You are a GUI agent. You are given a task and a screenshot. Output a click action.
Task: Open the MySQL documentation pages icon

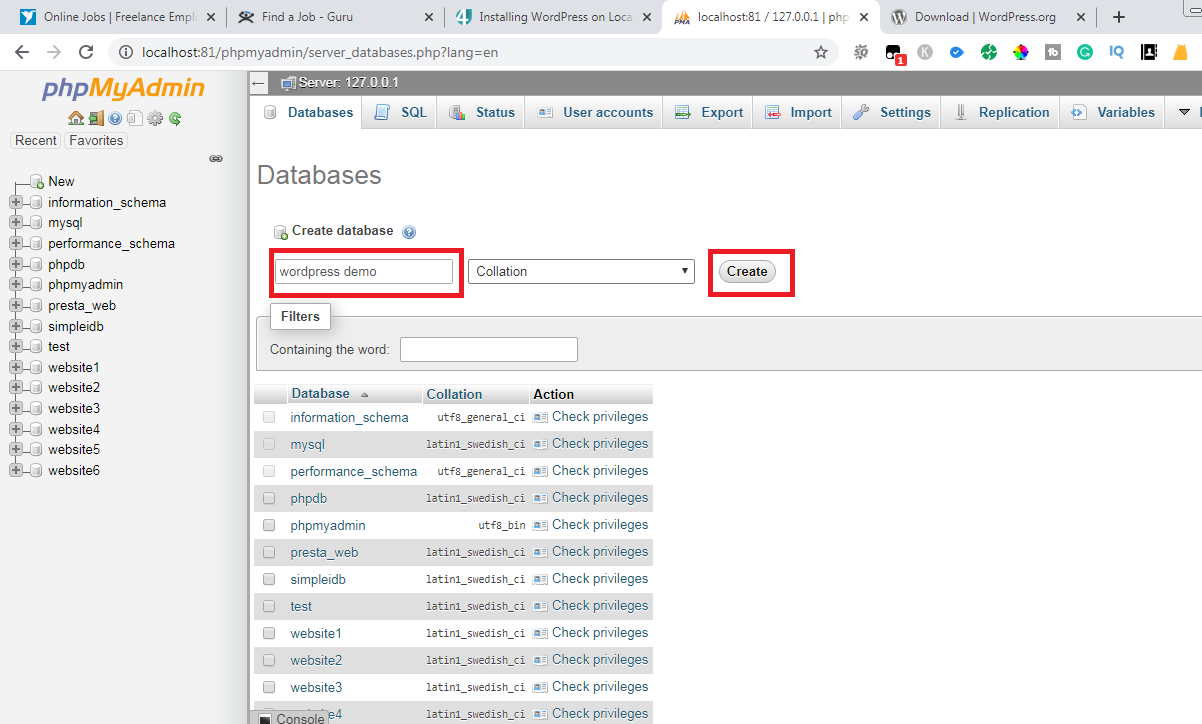(134, 118)
